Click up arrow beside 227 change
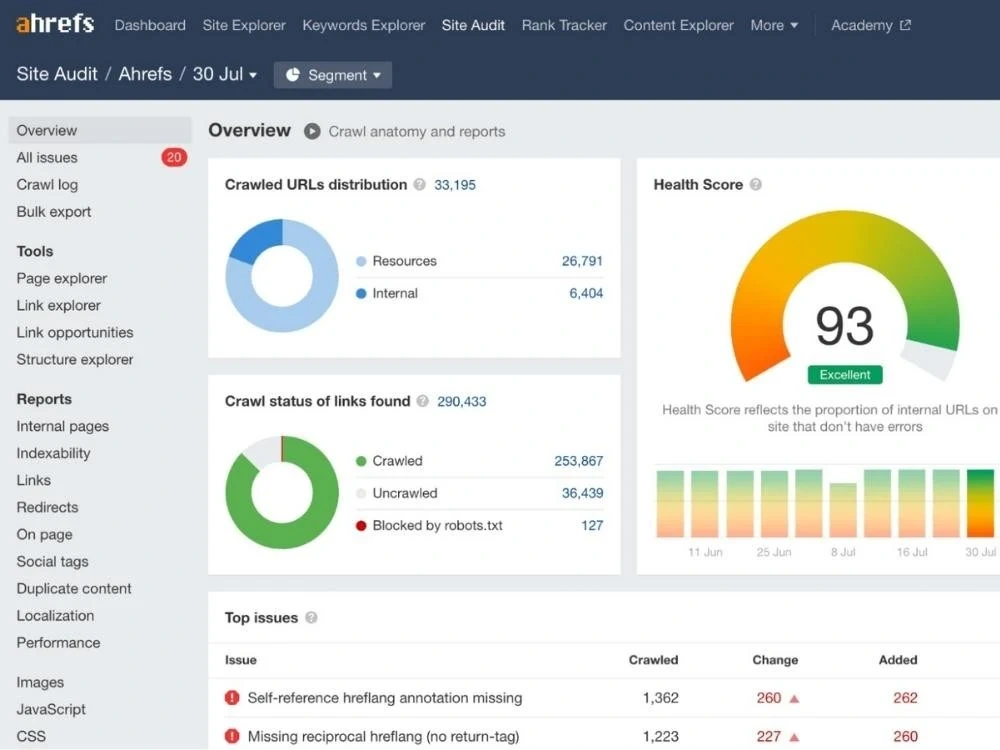 click(x=795, y=737)
